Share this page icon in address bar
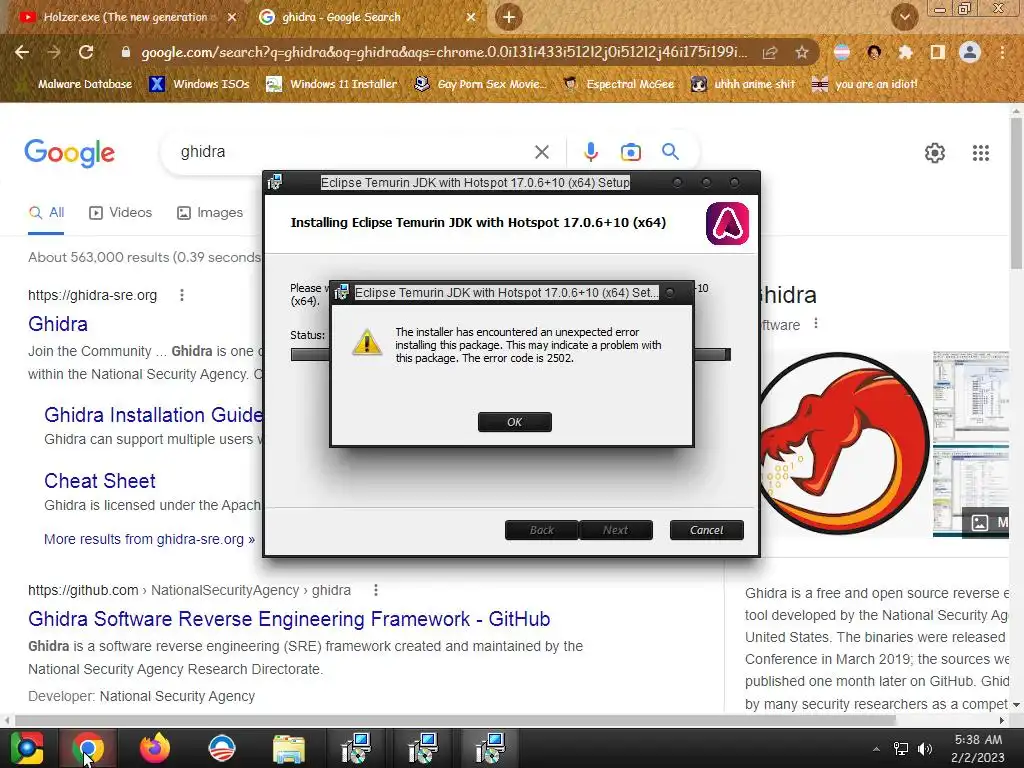This screenshot has height=768, width=1024. tap(770, 52)
